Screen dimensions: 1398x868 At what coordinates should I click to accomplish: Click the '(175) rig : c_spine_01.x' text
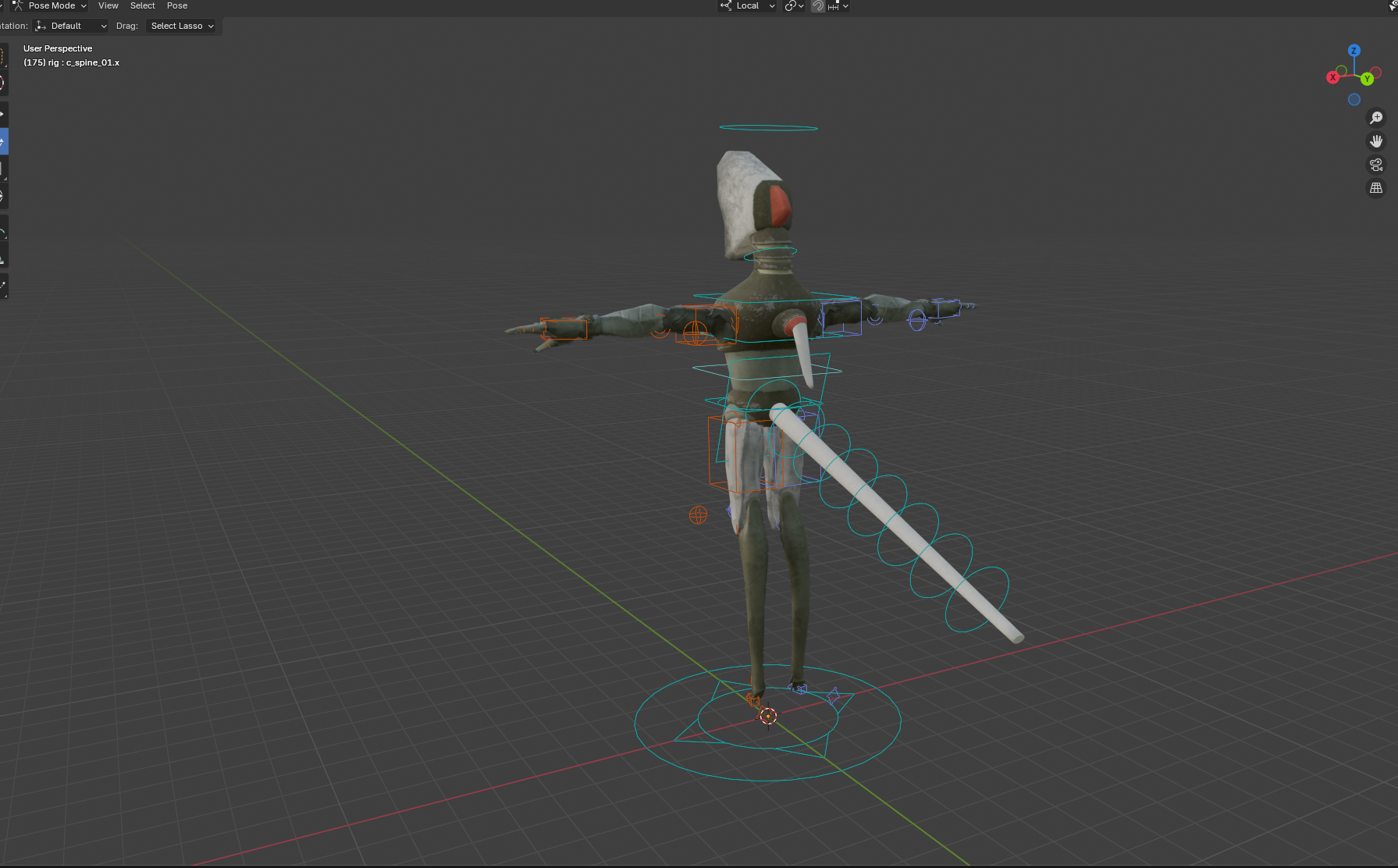[x=72, y=62]
